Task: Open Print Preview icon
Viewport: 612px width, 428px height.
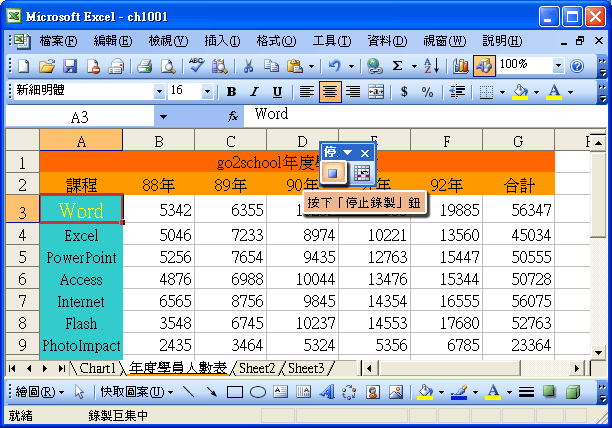Action: 168,66
